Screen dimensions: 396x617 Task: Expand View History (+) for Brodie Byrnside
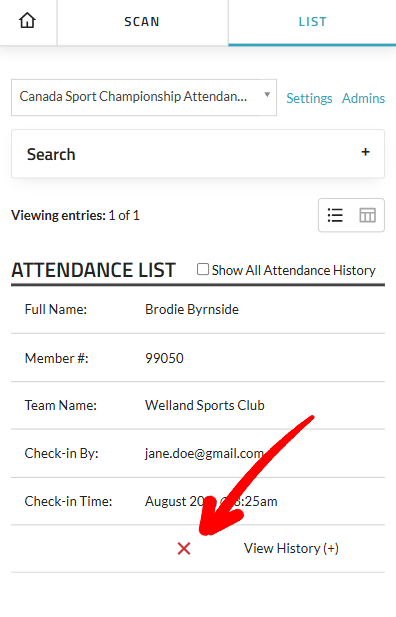[291, 548]
